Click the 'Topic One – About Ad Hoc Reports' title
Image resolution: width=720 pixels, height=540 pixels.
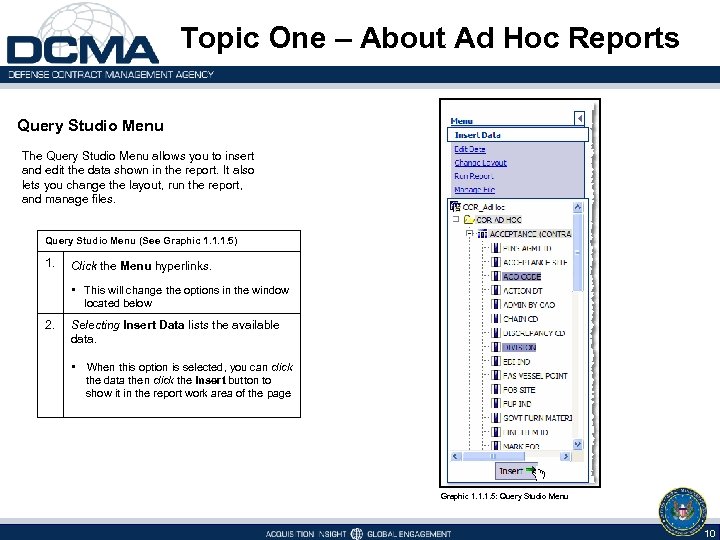click(430, 38)
